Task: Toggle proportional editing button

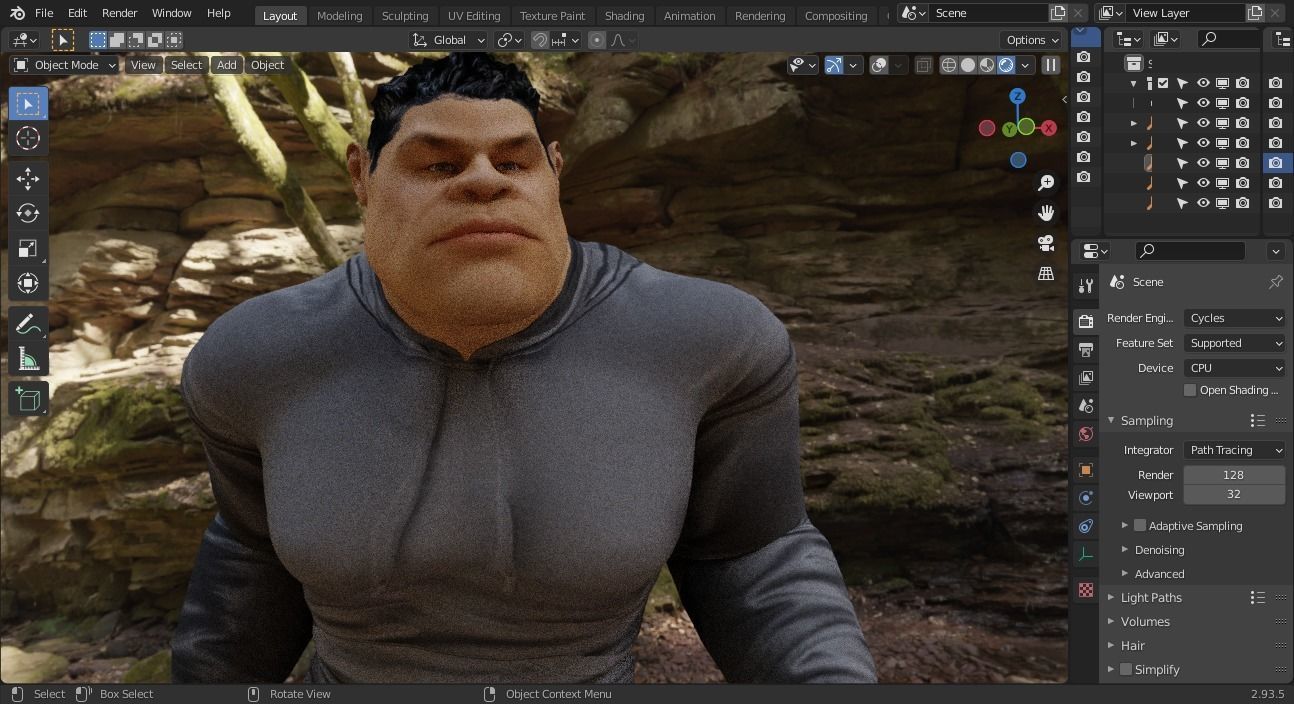Action: (x=597, y=40)
